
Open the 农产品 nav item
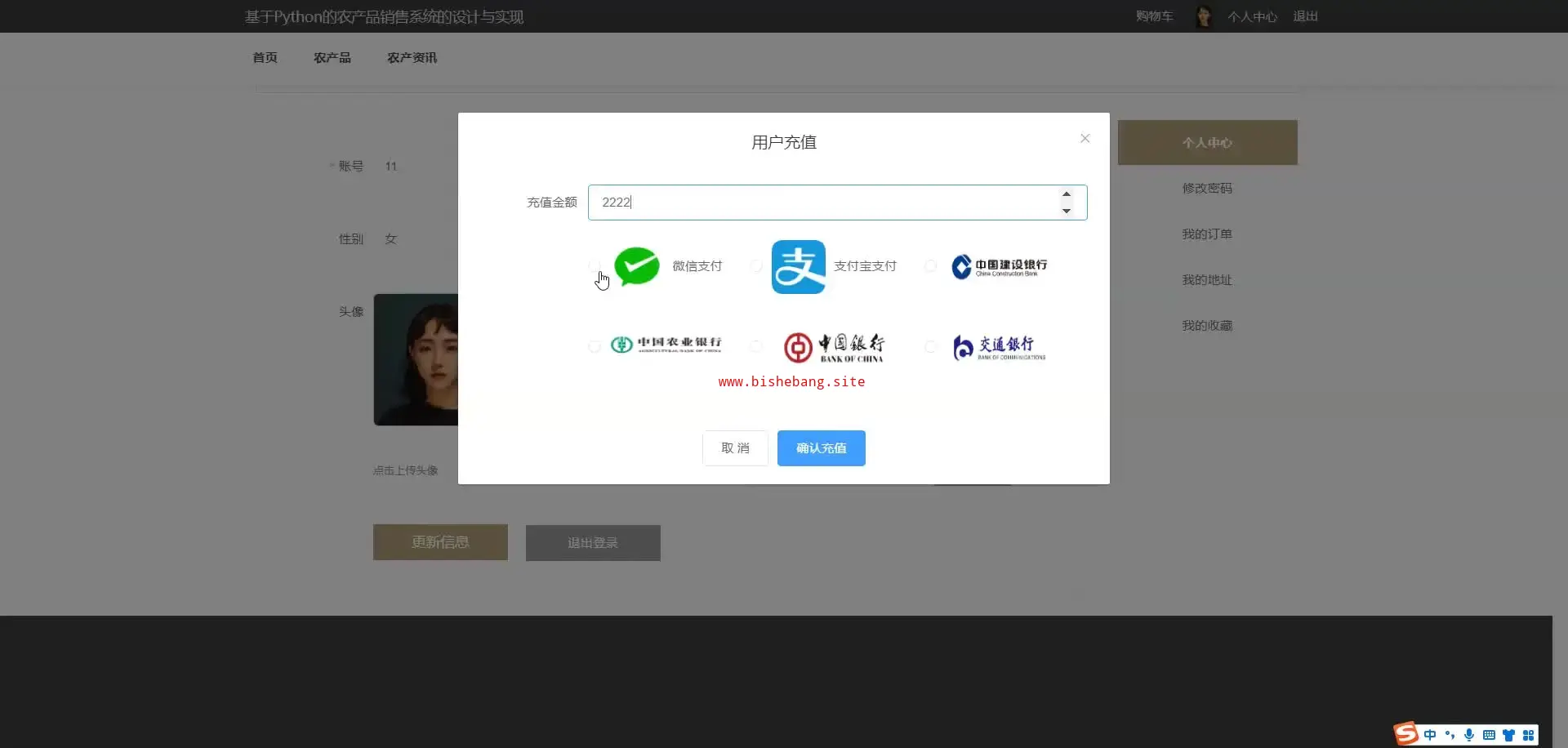coord(332,58)
